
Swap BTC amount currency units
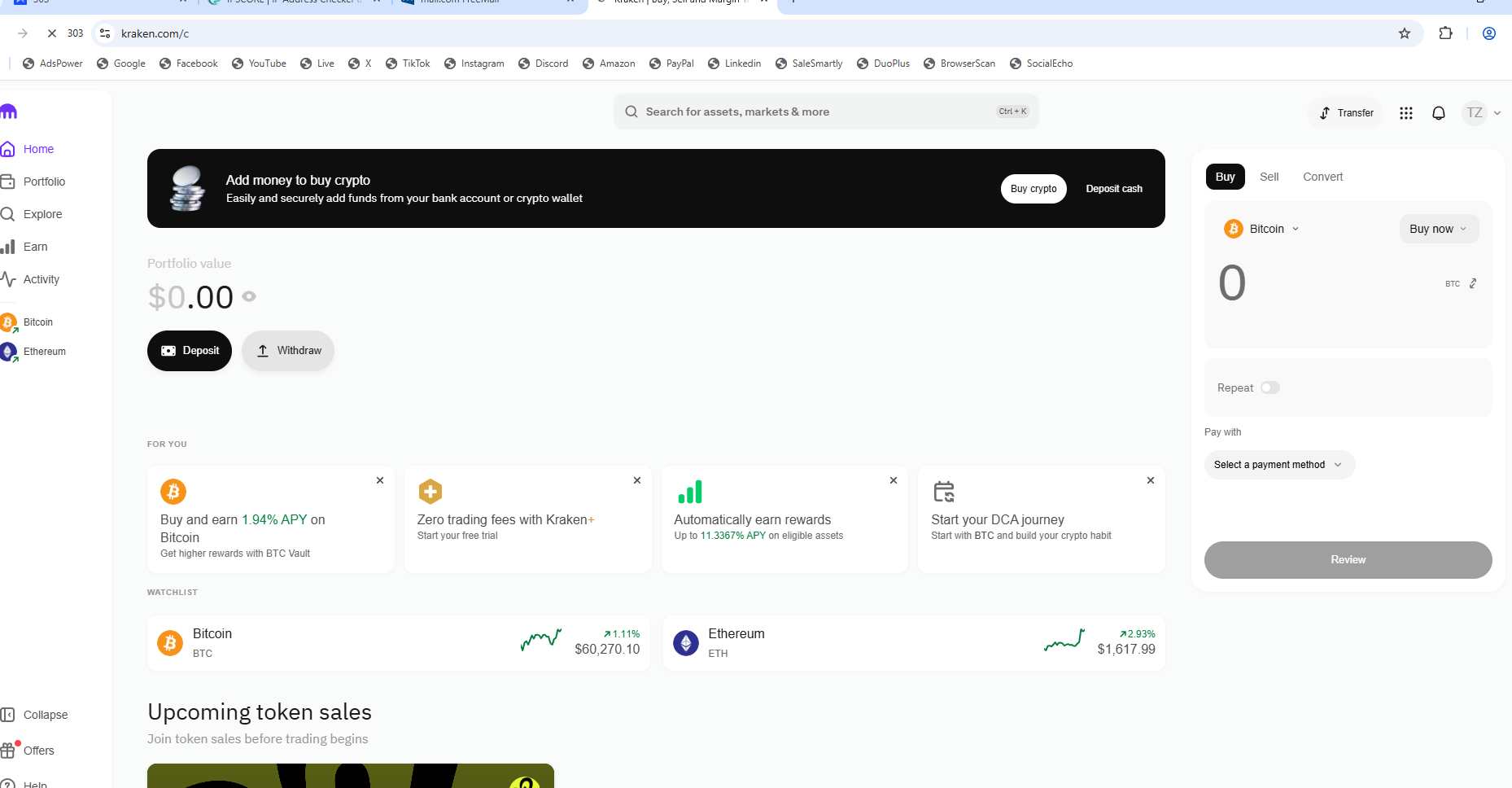(x=1473, y=283)
